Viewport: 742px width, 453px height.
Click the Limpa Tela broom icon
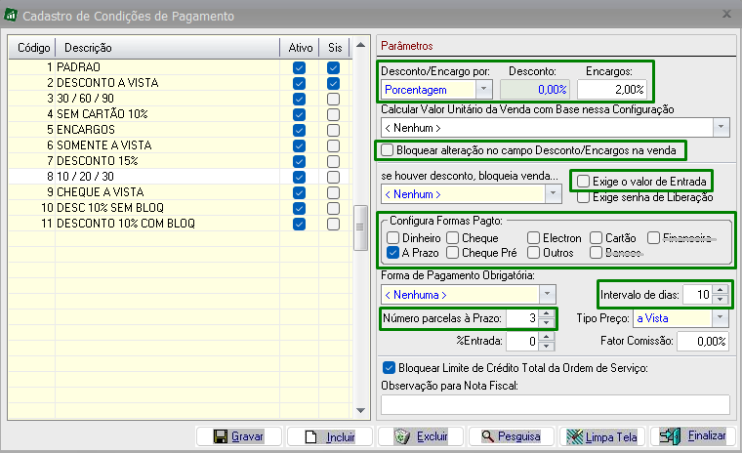[574, 436]
